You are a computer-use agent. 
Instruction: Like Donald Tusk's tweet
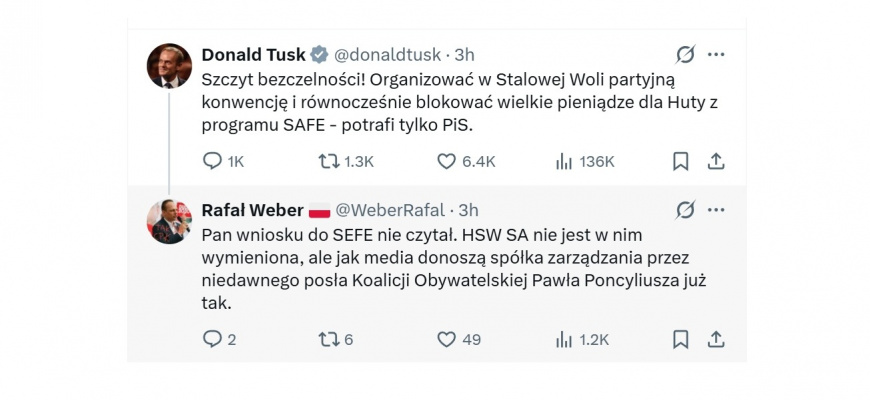click(x=446, y=161)
